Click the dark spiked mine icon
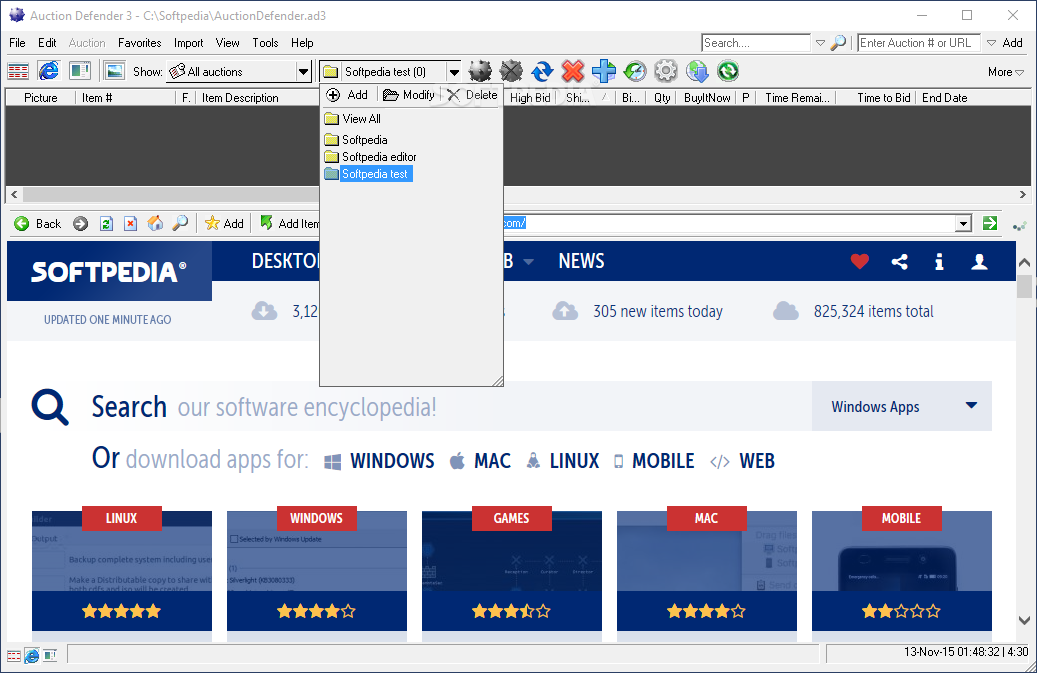This screenshot has height=673, width=1037. click(480, 71)
